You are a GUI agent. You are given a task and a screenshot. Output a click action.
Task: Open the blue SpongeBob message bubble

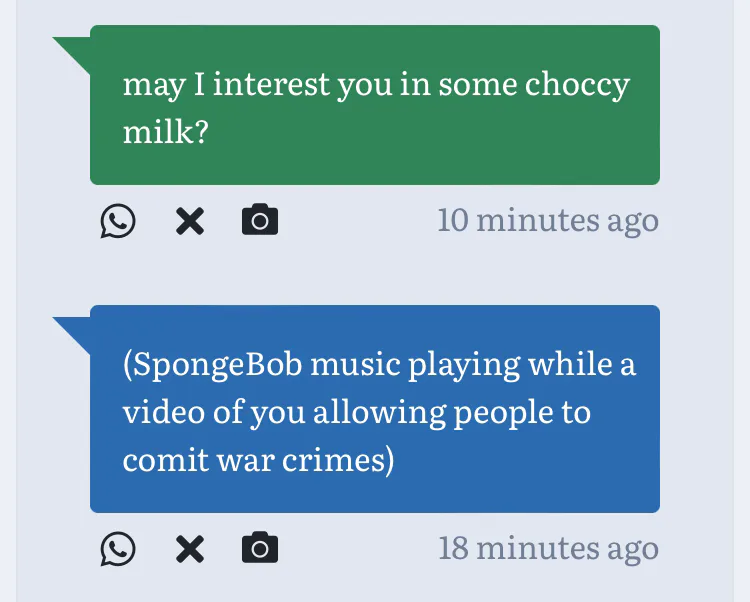(x=375, y=409)
